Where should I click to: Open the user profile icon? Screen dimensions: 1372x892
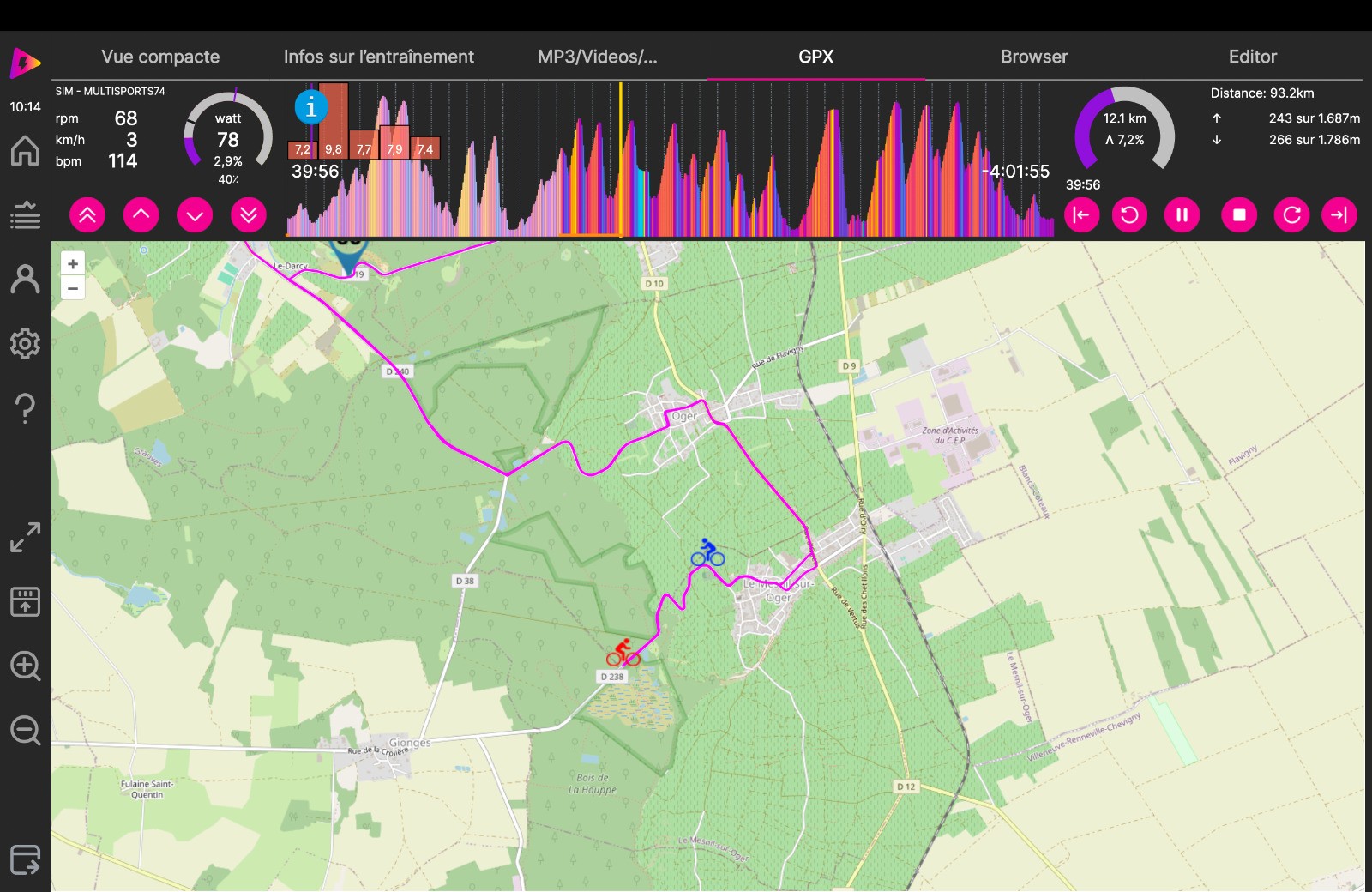(25, 280)
